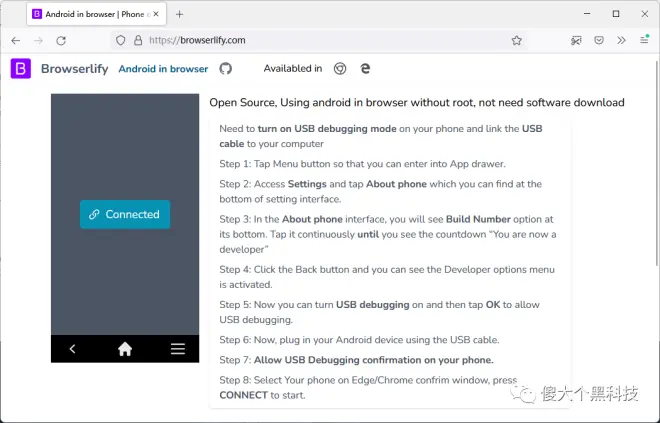Open the Firefox application menu
The image size is (660, 423).
[644, 40]
